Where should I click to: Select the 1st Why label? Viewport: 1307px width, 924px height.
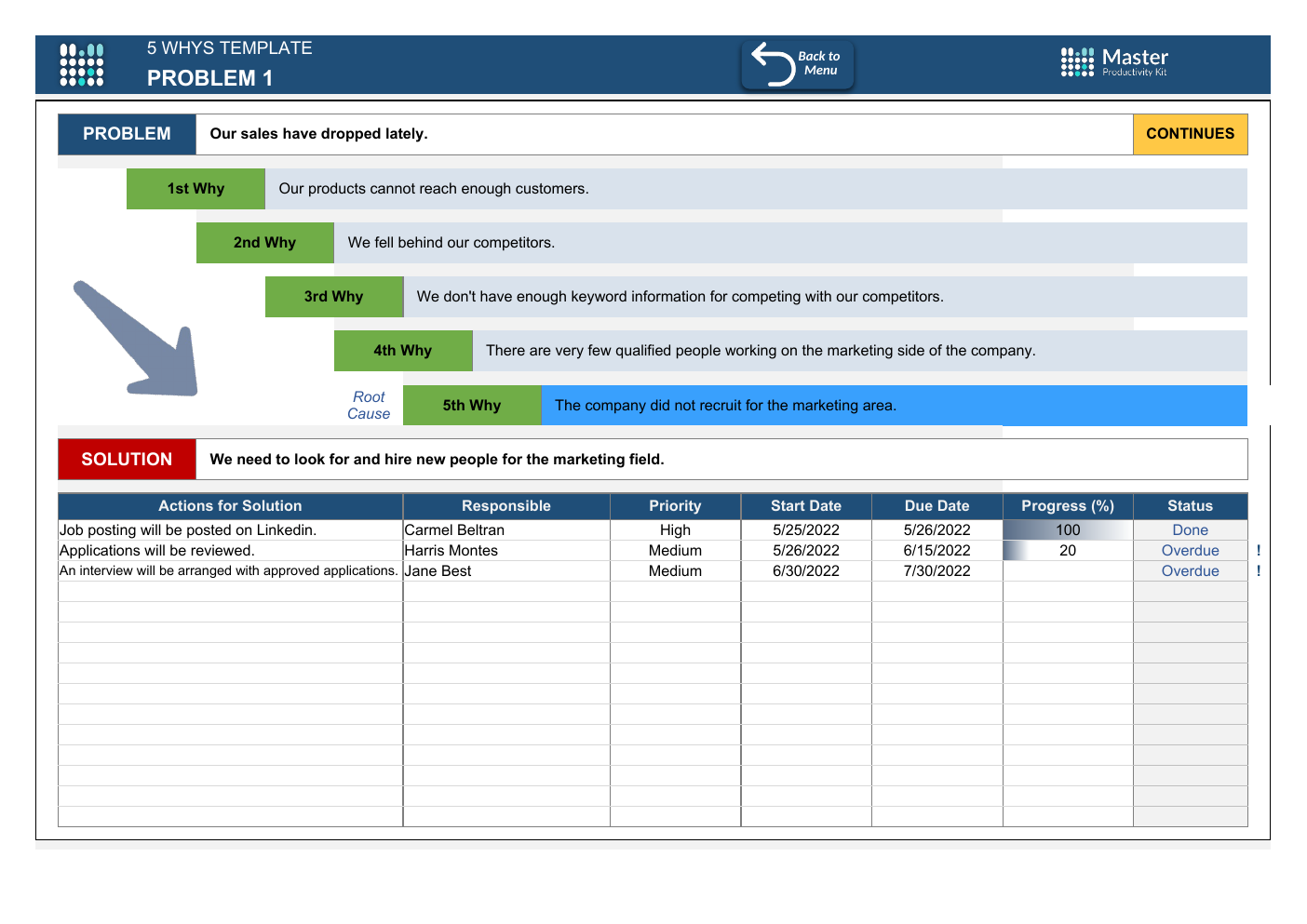click(x=195, y=189)
